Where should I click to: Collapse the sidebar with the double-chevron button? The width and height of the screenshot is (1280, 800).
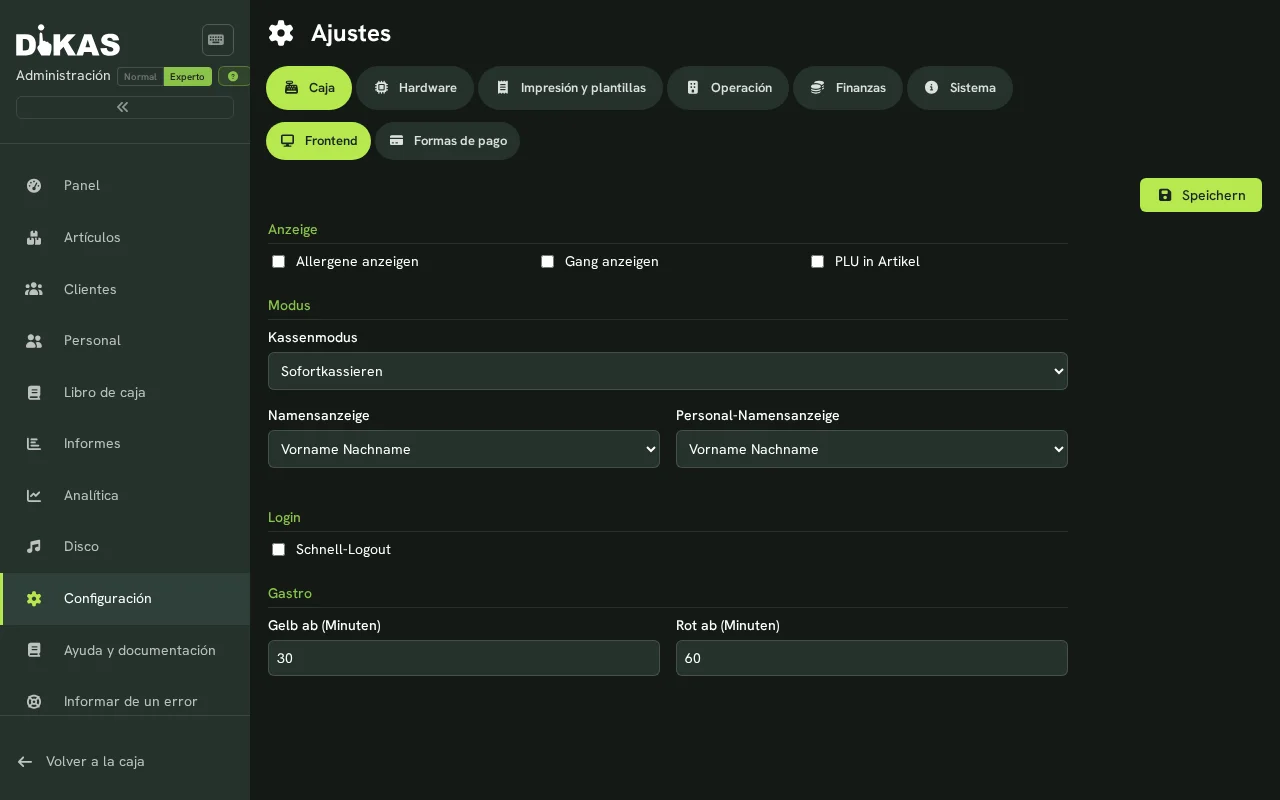(124, 107)
